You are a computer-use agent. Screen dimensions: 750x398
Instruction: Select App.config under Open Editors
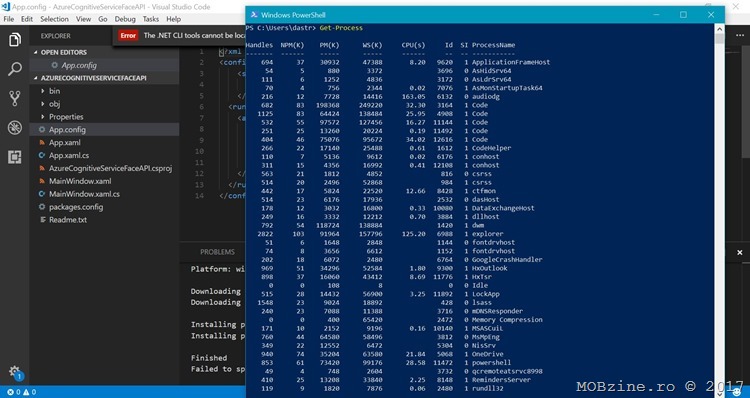pos(104,65)
